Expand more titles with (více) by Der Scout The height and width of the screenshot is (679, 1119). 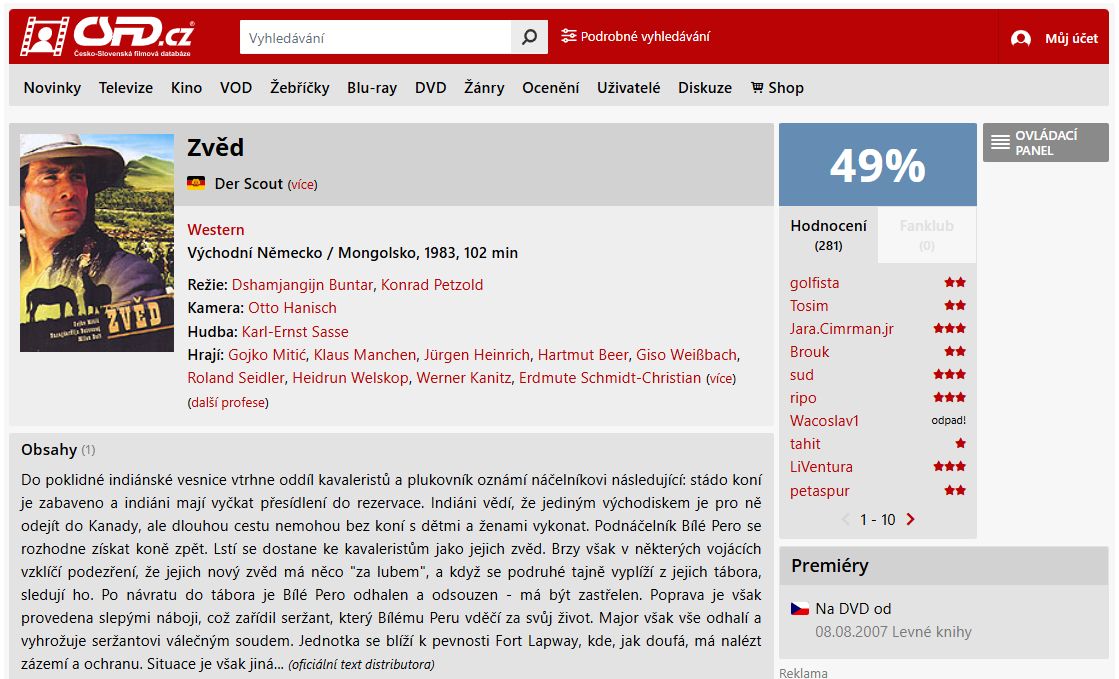pyautogui.click(x=302, y=184)
